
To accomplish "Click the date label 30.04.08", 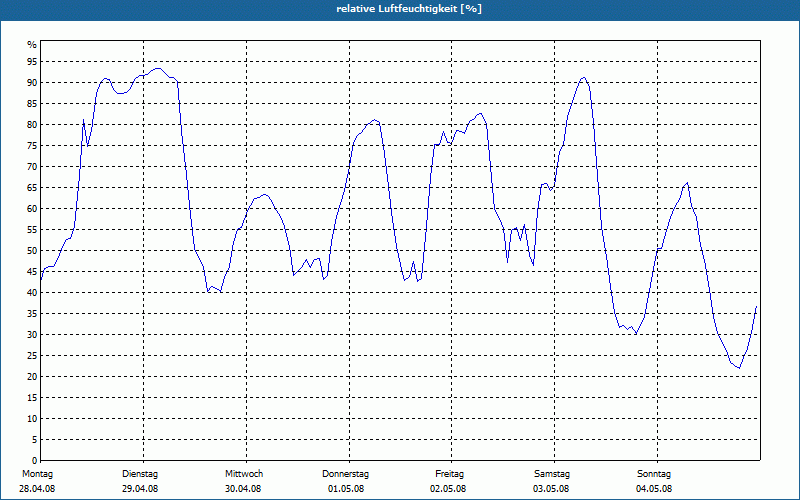I will point(243,489).
